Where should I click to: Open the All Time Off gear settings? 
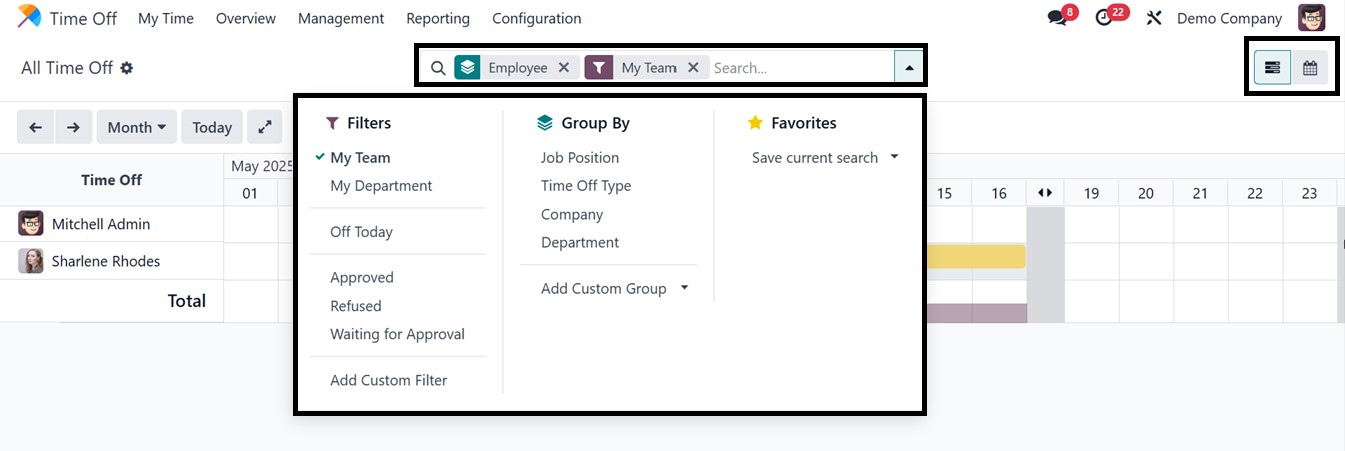click(127, 68)
